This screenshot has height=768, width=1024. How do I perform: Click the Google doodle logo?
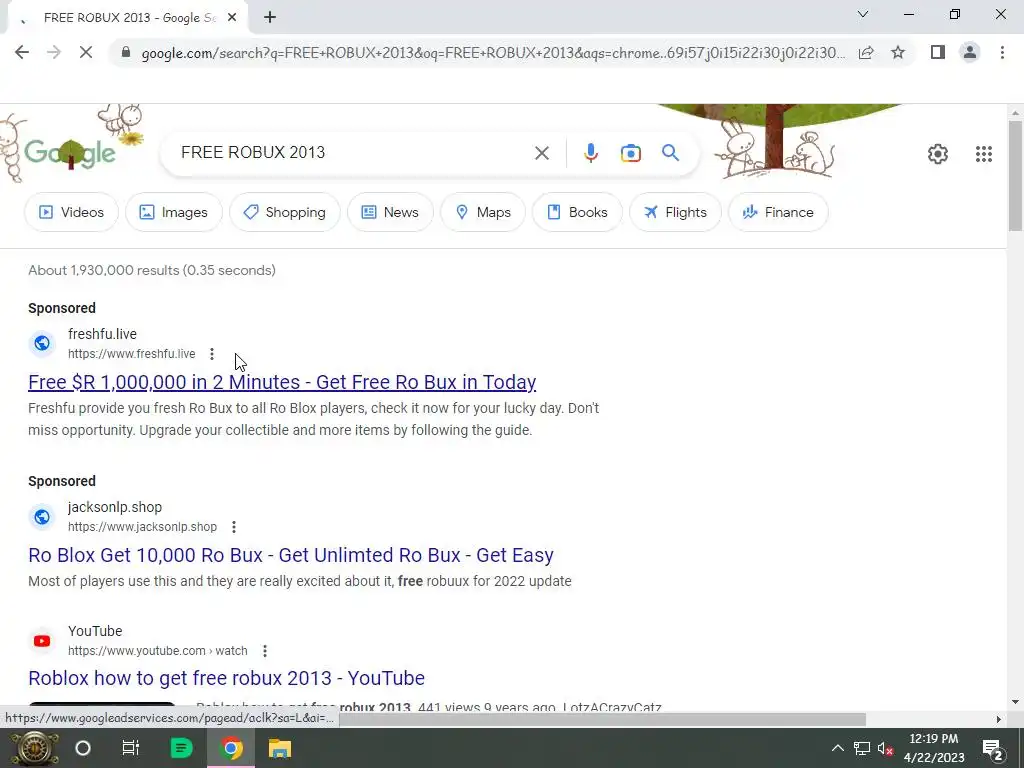[70, 153]
